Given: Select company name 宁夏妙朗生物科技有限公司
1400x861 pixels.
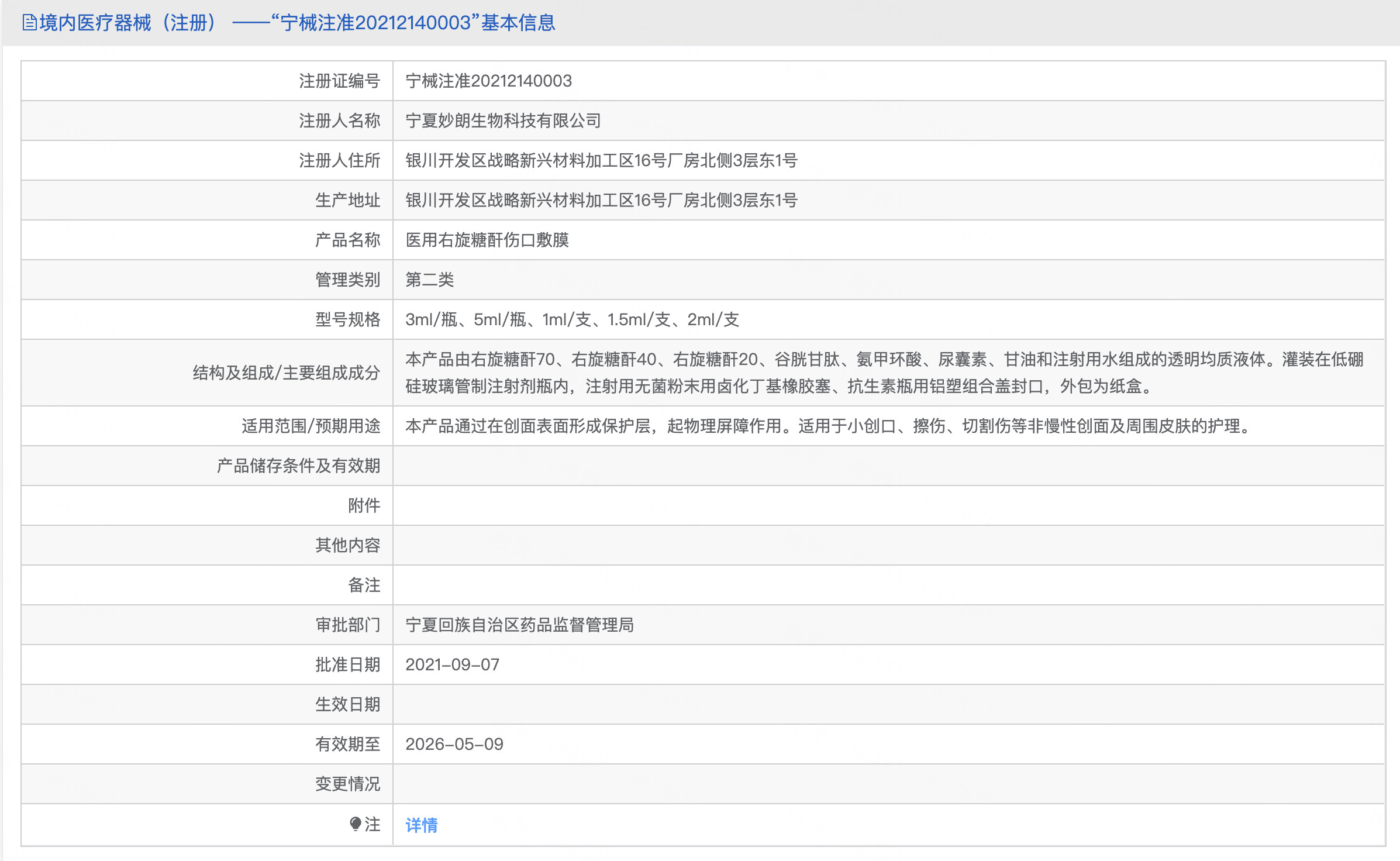Looking at the screenshot, I should point(504,120).
